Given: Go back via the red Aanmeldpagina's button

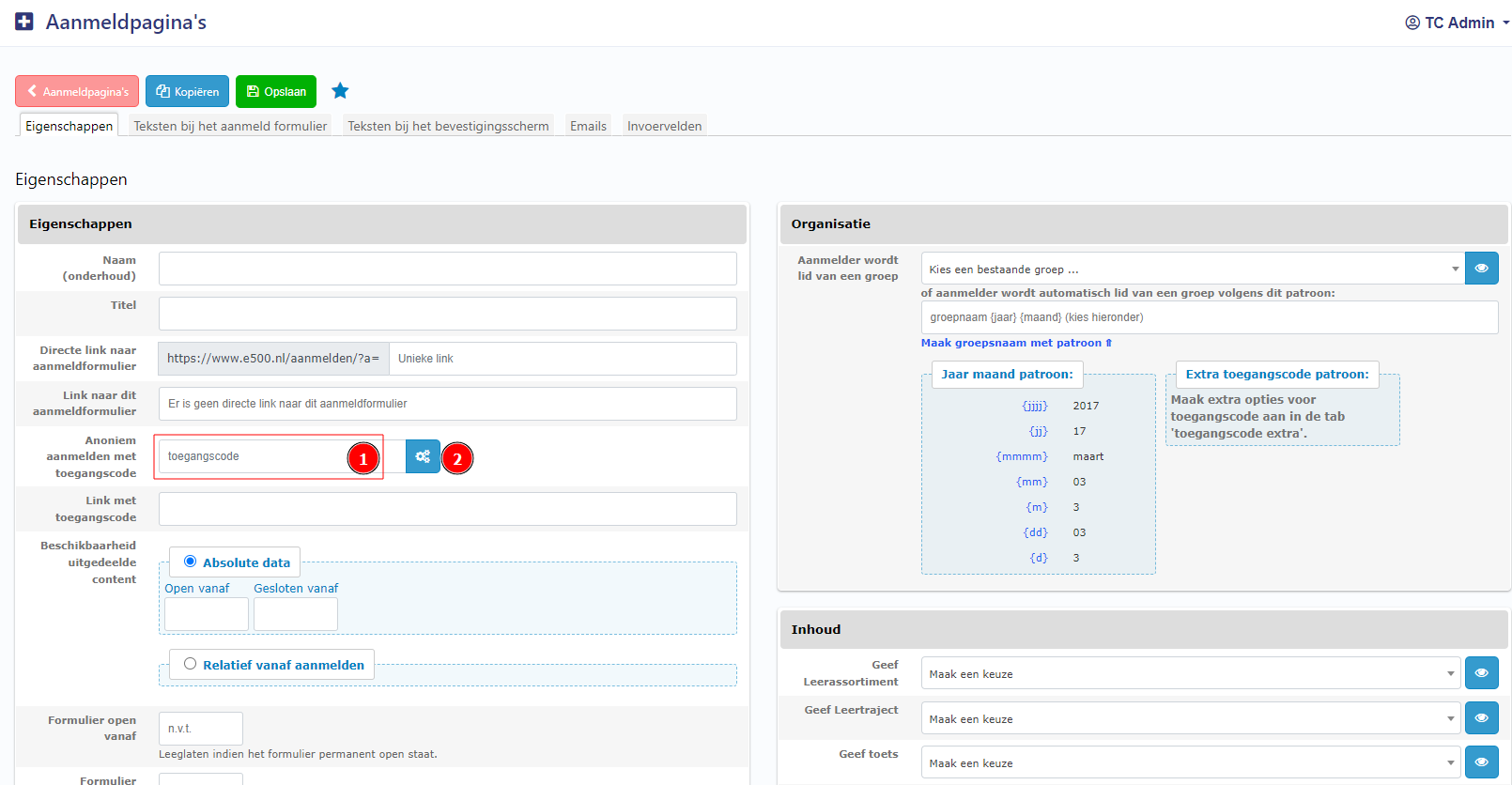Looking at the screenshot, I should pos(77,91).
